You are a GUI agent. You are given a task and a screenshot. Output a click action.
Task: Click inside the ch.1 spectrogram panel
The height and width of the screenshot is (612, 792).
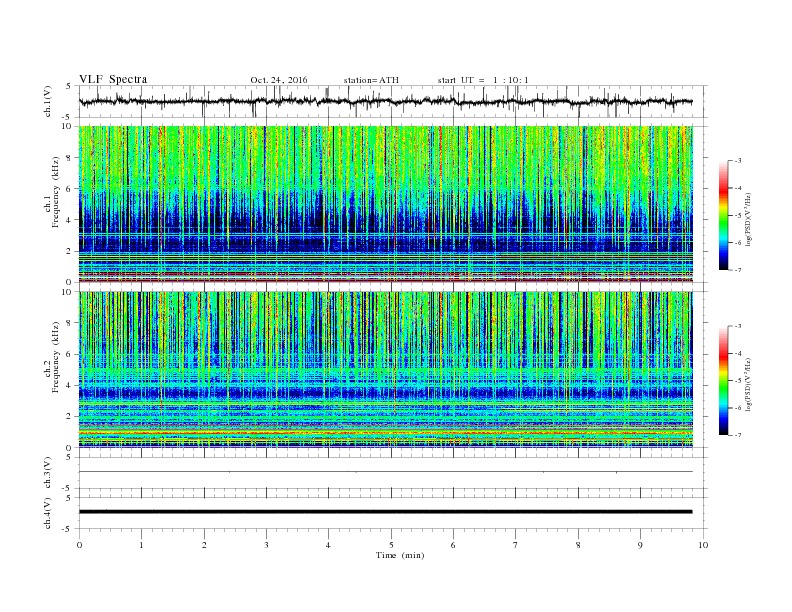tap(386, 204)
